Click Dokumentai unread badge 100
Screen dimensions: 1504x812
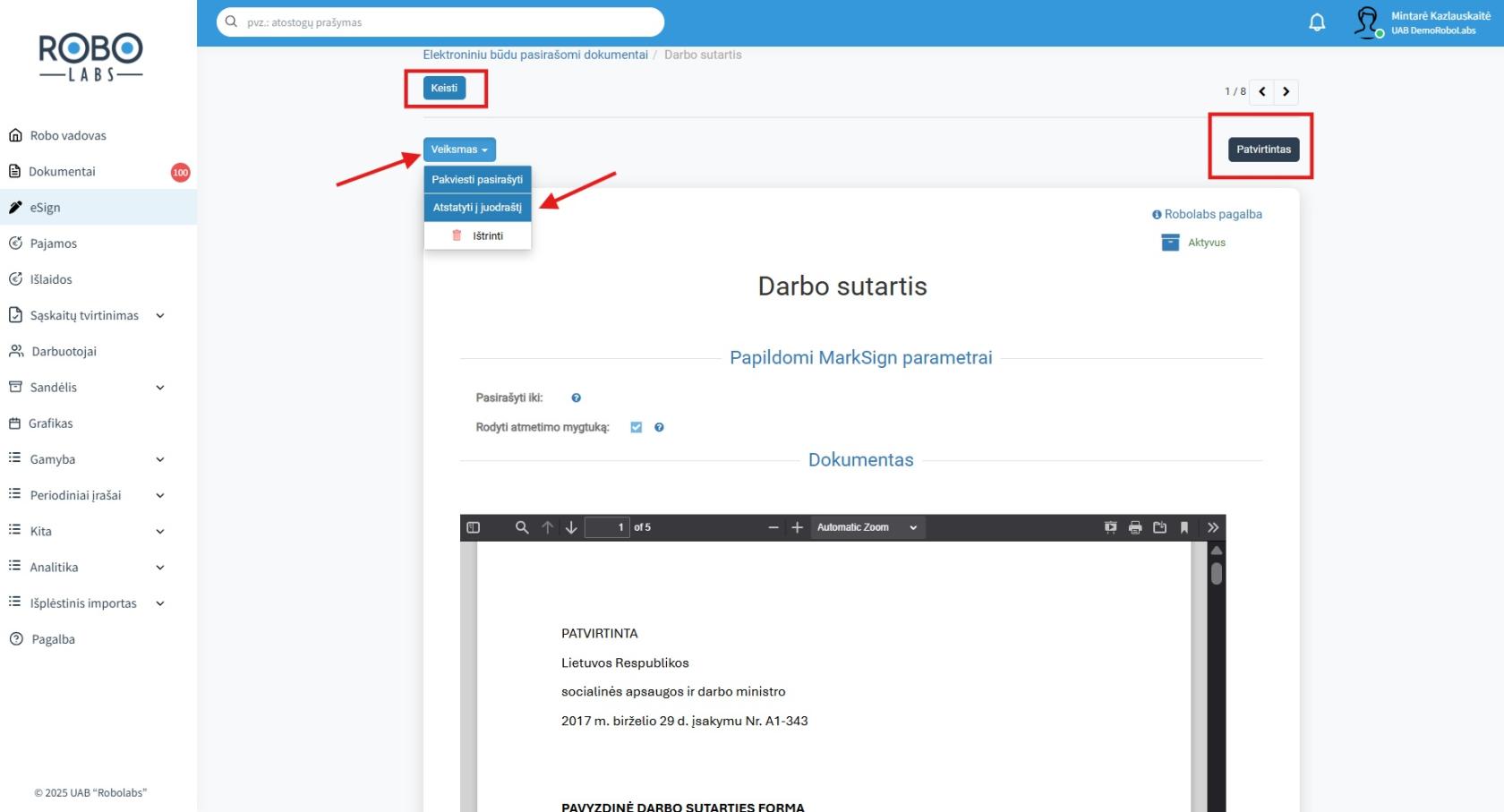click(x=181, y=172)
